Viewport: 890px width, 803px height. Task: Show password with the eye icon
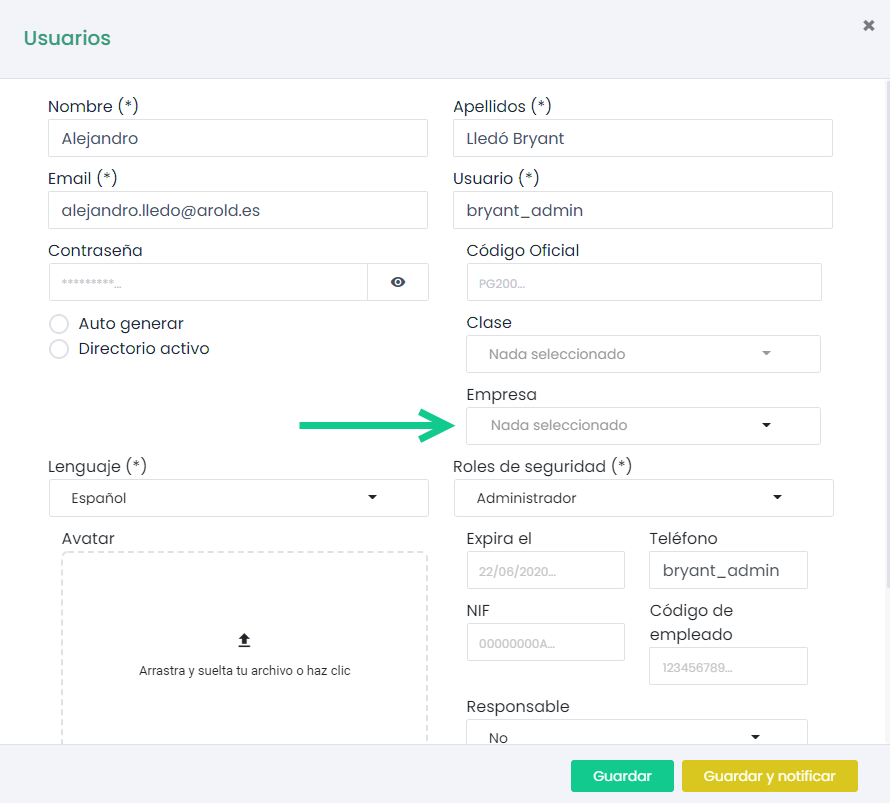coord(398,282)
